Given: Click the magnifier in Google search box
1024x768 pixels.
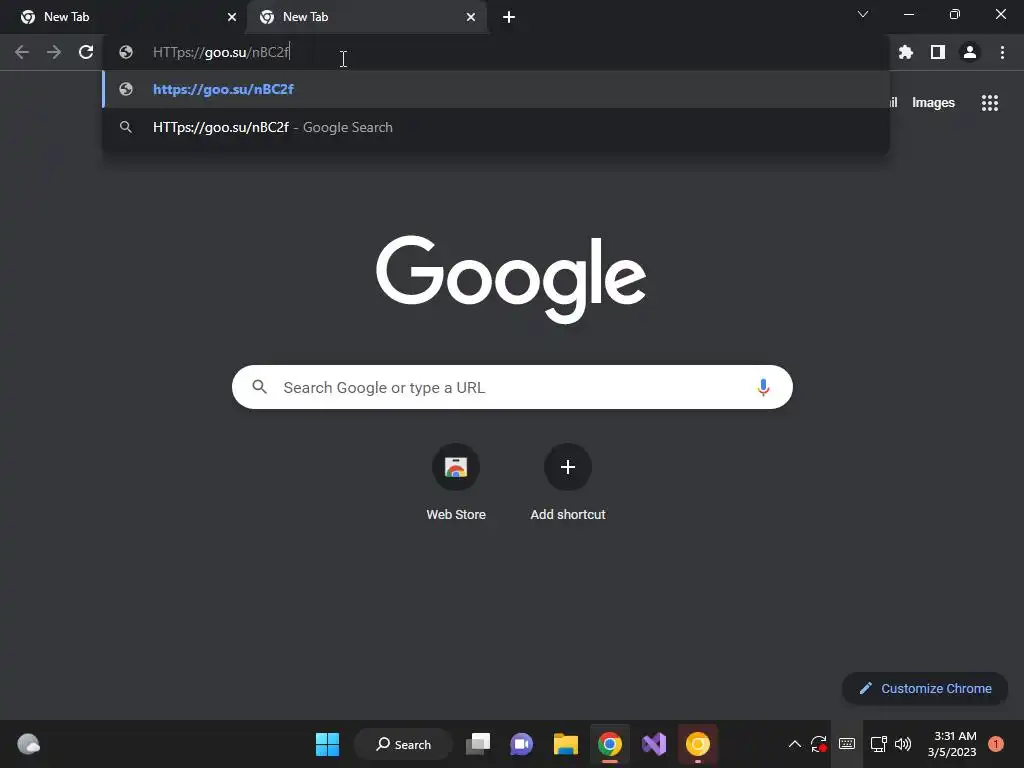Looking at the screenshot, I should 259,387.
